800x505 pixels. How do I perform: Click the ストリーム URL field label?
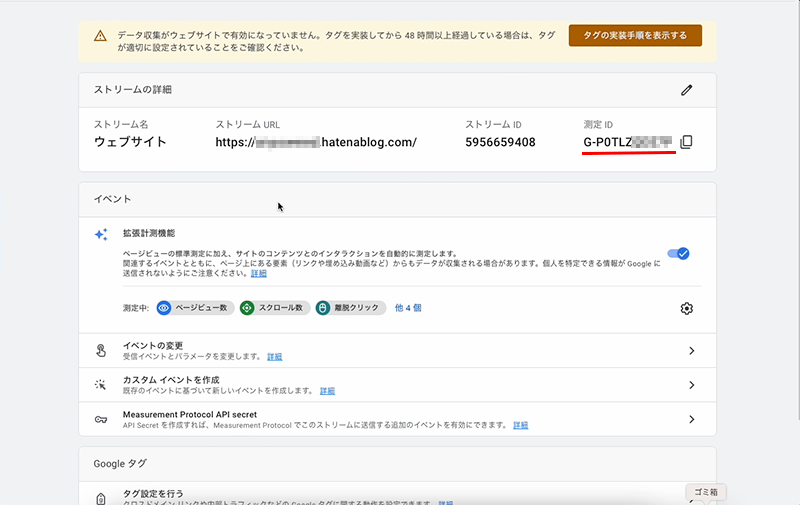point(247,124)
